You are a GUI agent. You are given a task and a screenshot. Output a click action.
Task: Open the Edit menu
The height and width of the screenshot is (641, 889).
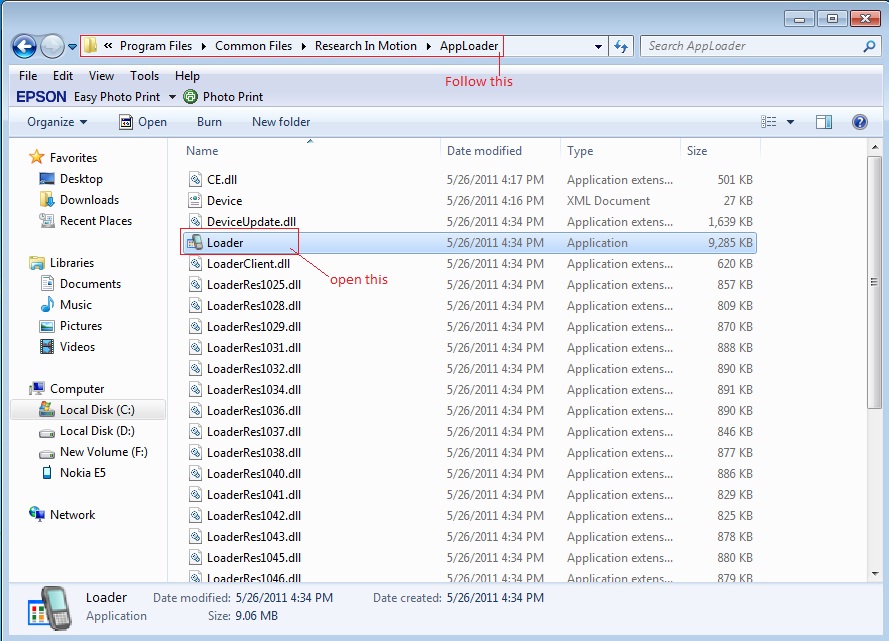pos(63,75)
